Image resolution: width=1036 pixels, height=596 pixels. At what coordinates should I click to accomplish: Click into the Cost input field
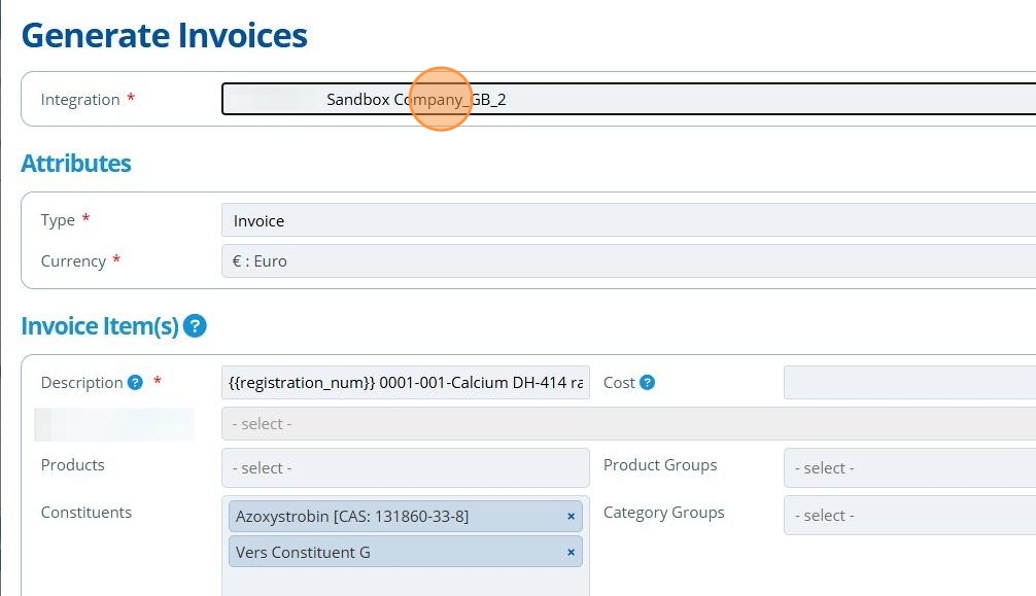click(909, 383)
